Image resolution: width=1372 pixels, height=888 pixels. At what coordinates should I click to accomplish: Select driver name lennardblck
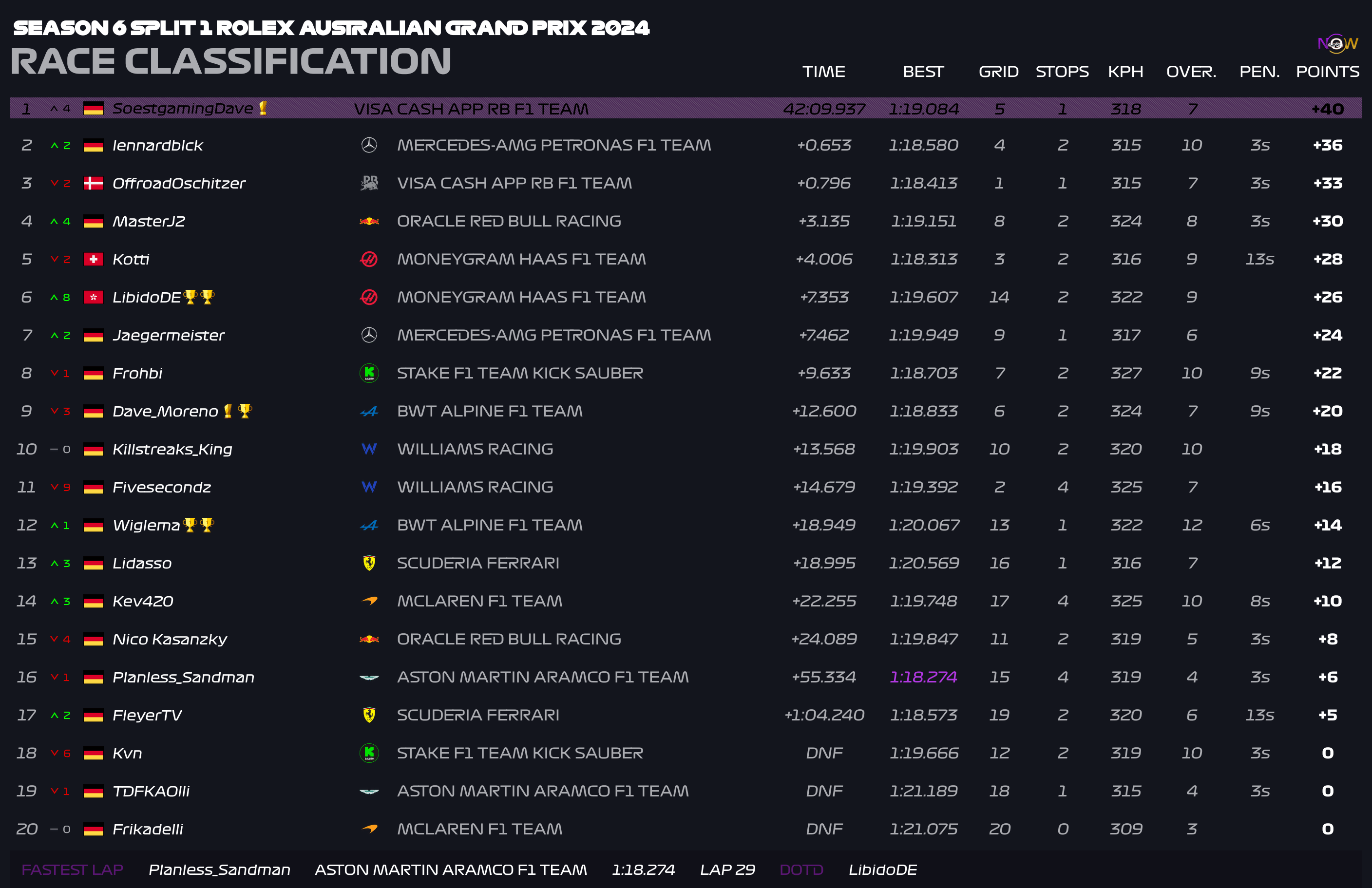point(157,145)
